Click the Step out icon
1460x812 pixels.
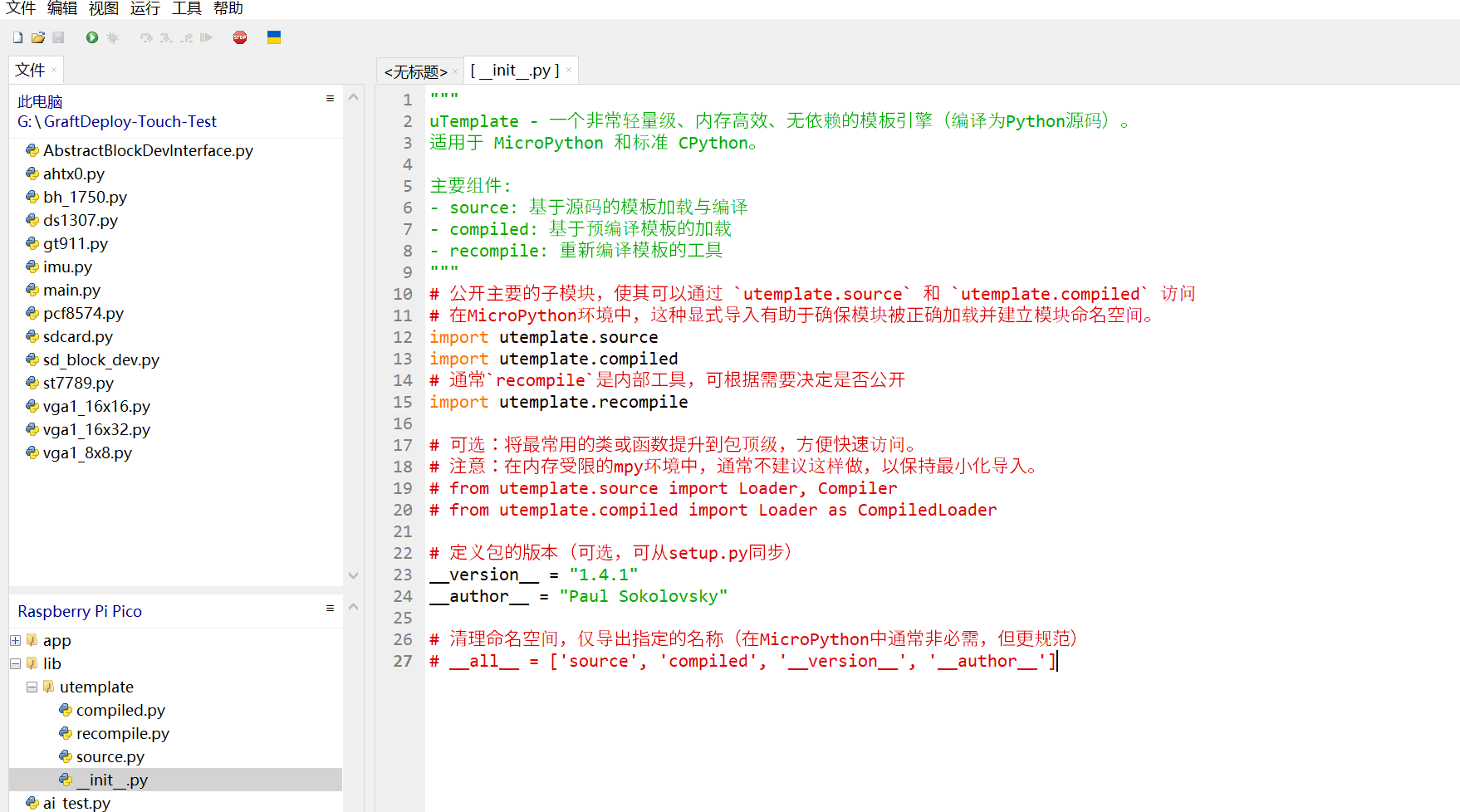pos(186,37)
